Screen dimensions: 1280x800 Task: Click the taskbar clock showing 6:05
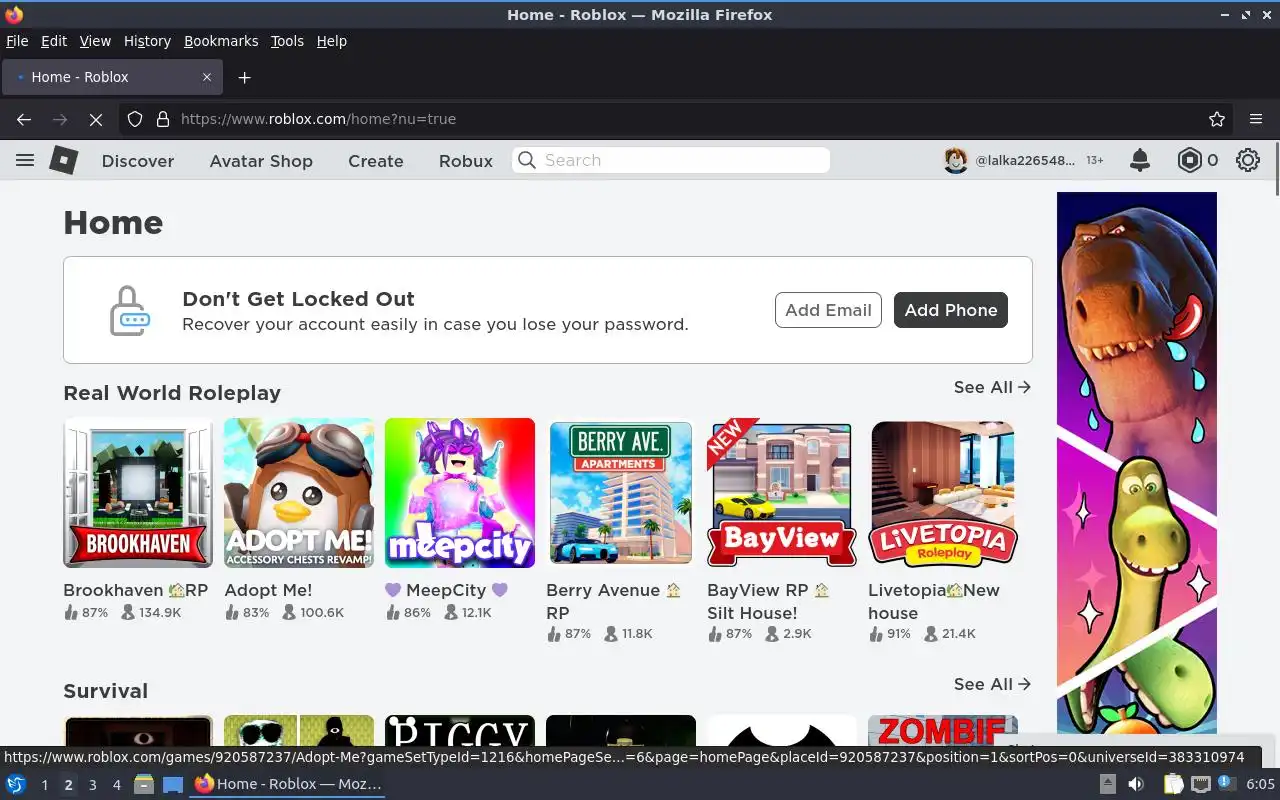(1260, 784)
